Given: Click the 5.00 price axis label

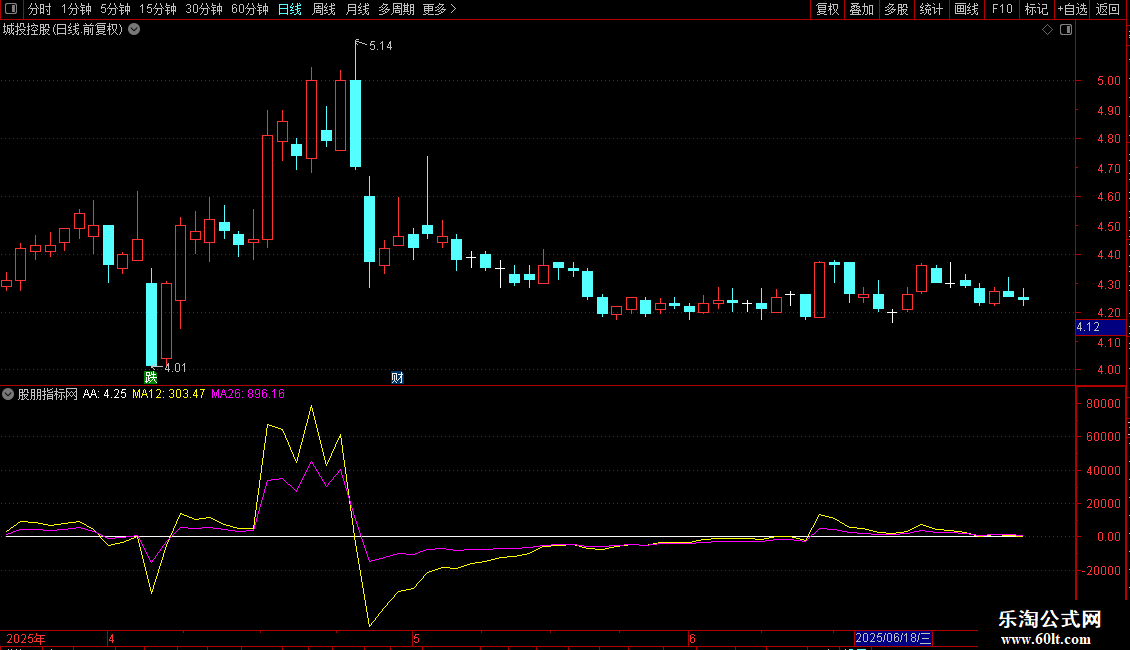Looking at the screenshot, I should click(x=1108, y=81).
